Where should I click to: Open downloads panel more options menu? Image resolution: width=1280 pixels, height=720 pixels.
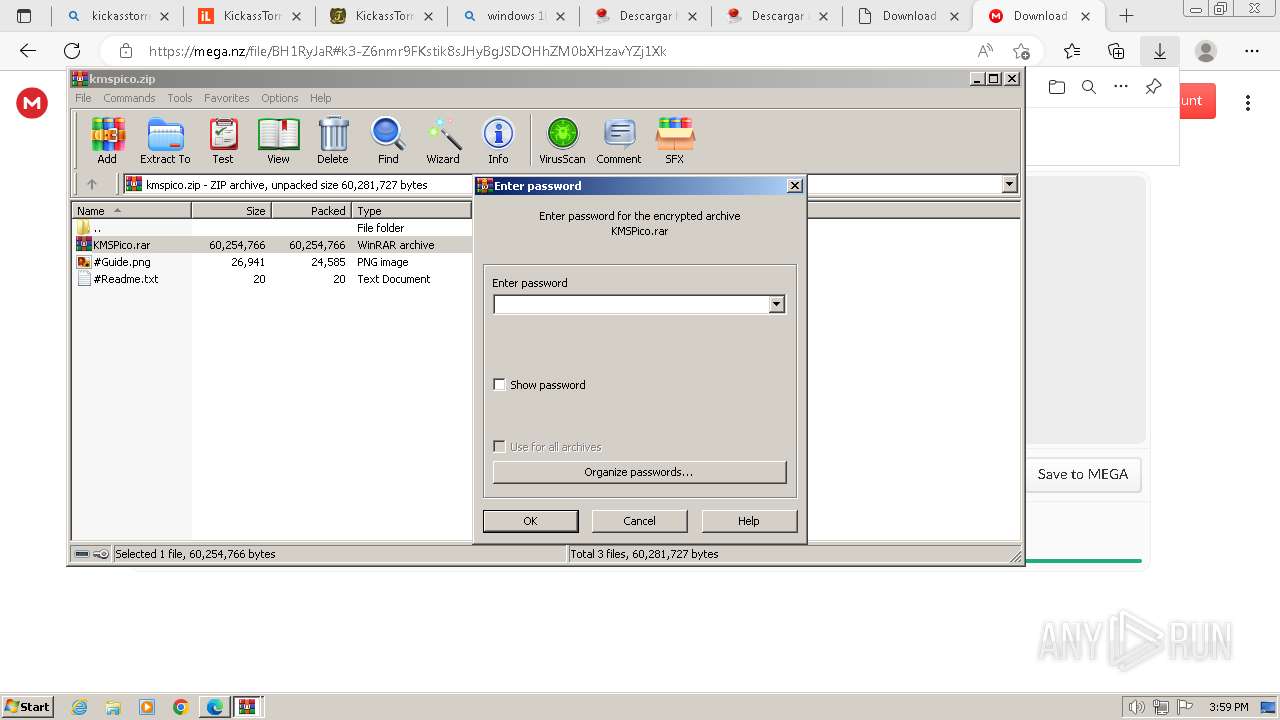click(1121, 87)
